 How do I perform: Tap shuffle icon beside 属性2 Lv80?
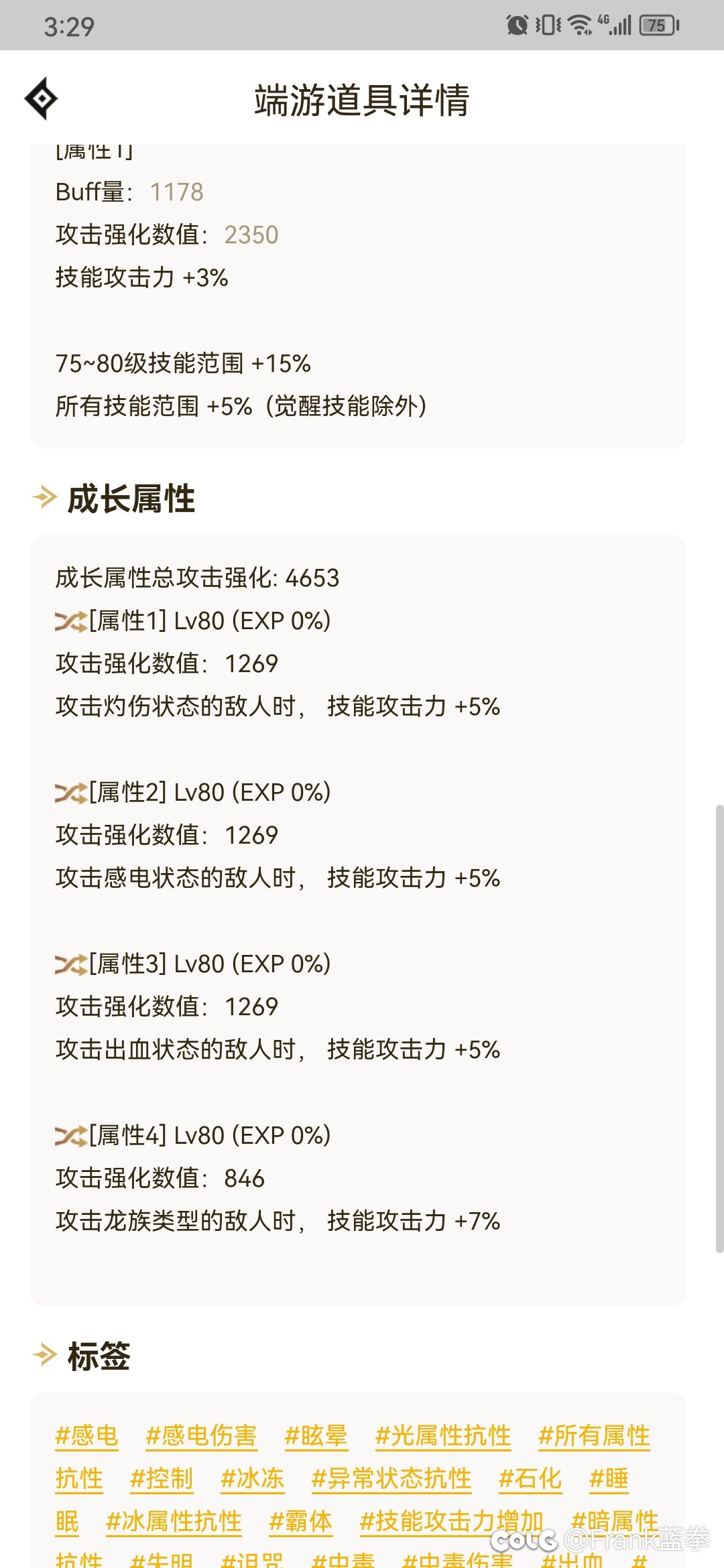point(71,793)
